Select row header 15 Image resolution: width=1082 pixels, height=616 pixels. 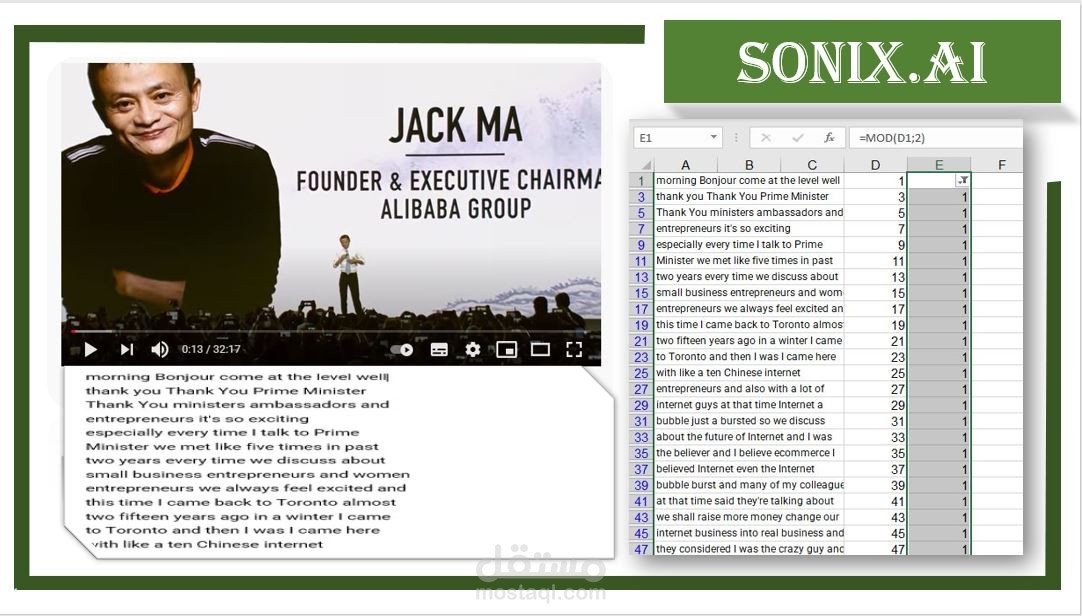tap(642, 292)
